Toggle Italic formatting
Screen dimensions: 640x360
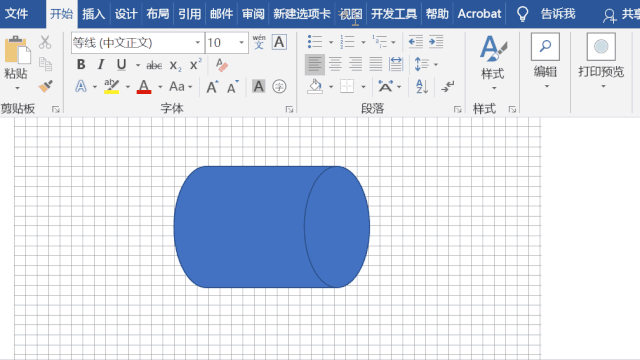101,64
